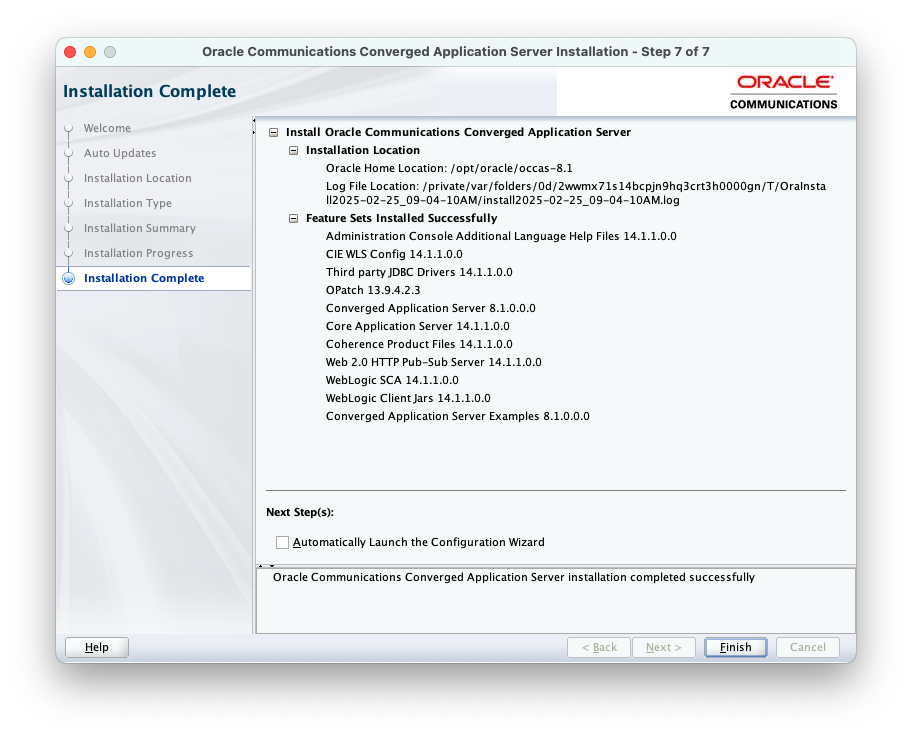Click the Installation Progress step bullet icon

(x=69, y=253)
